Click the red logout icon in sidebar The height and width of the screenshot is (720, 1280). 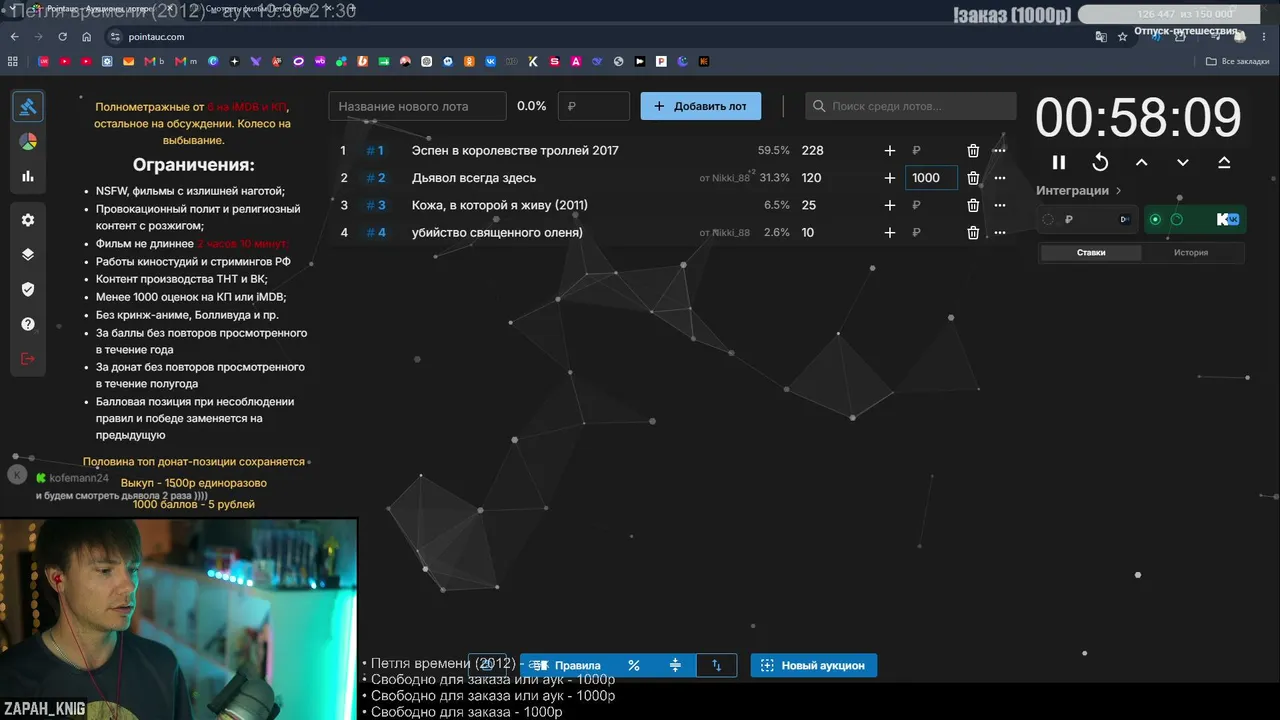pos(28,359)
